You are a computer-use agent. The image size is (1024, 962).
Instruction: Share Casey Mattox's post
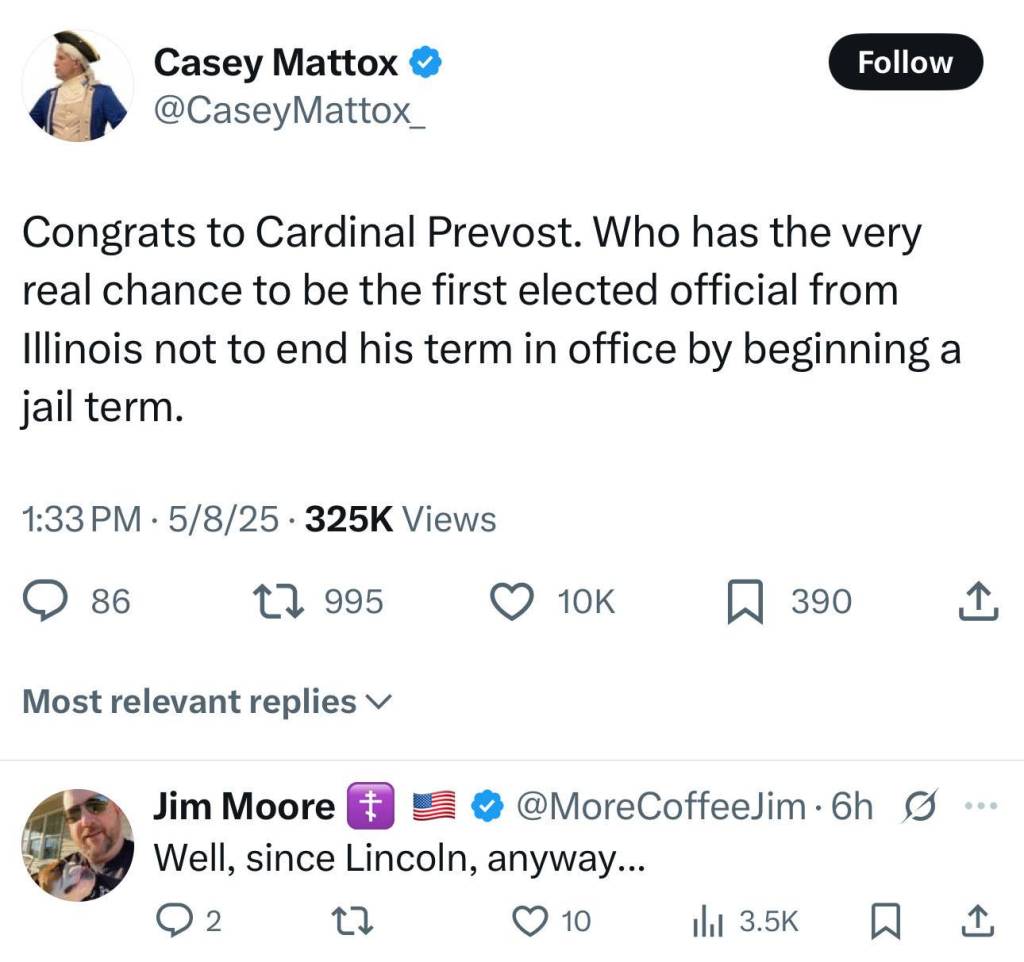pos(978,601)
